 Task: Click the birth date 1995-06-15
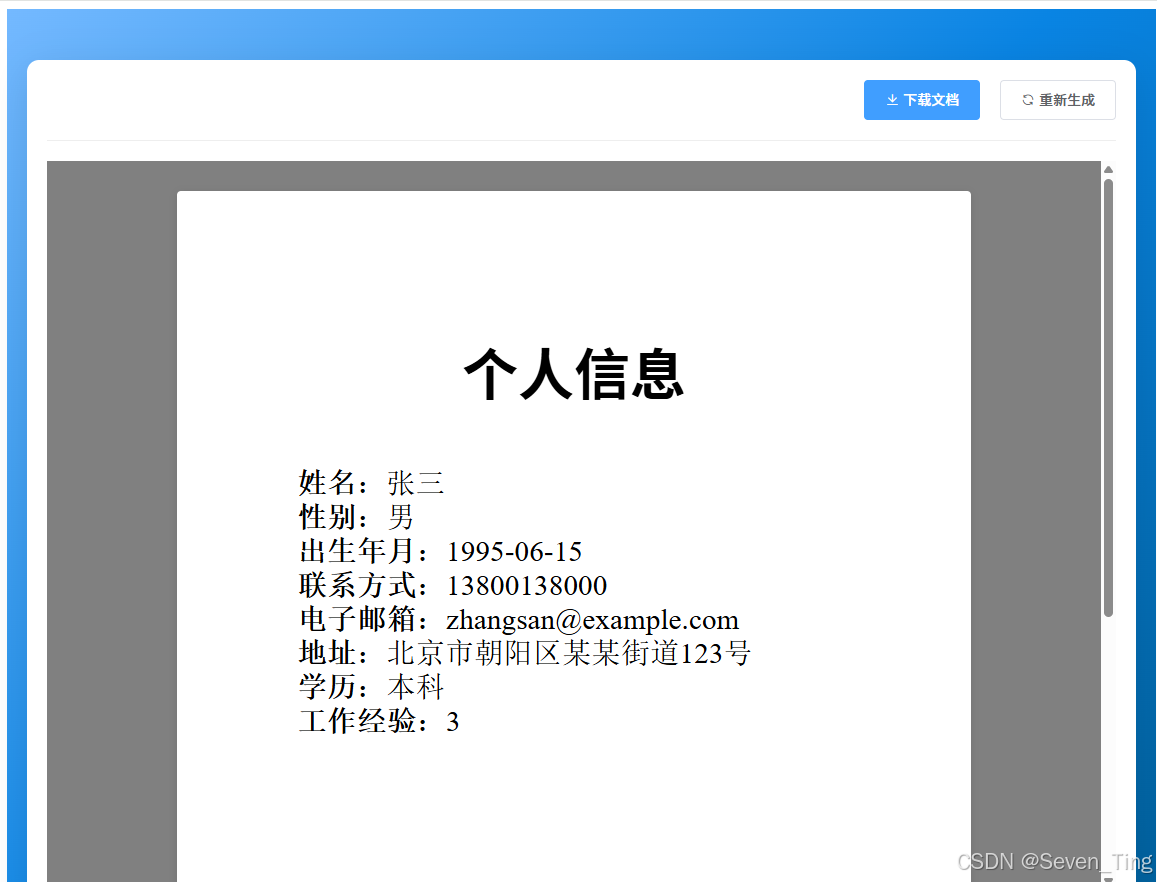coord(514,551)
